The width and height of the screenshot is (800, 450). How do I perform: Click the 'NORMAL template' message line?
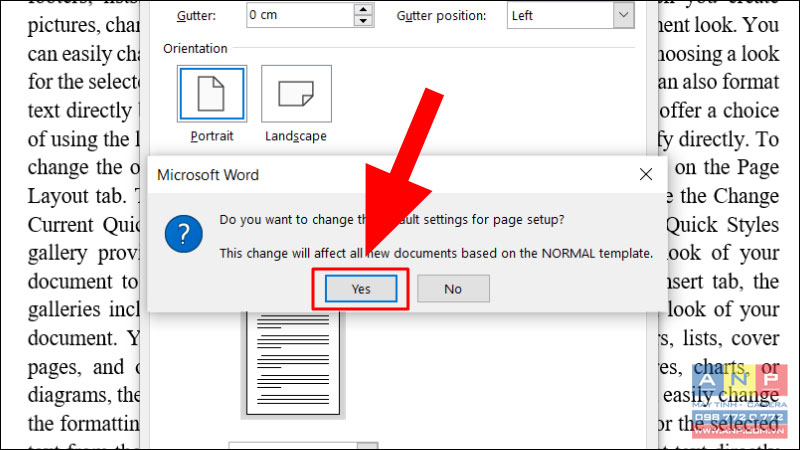coord(436,254)
